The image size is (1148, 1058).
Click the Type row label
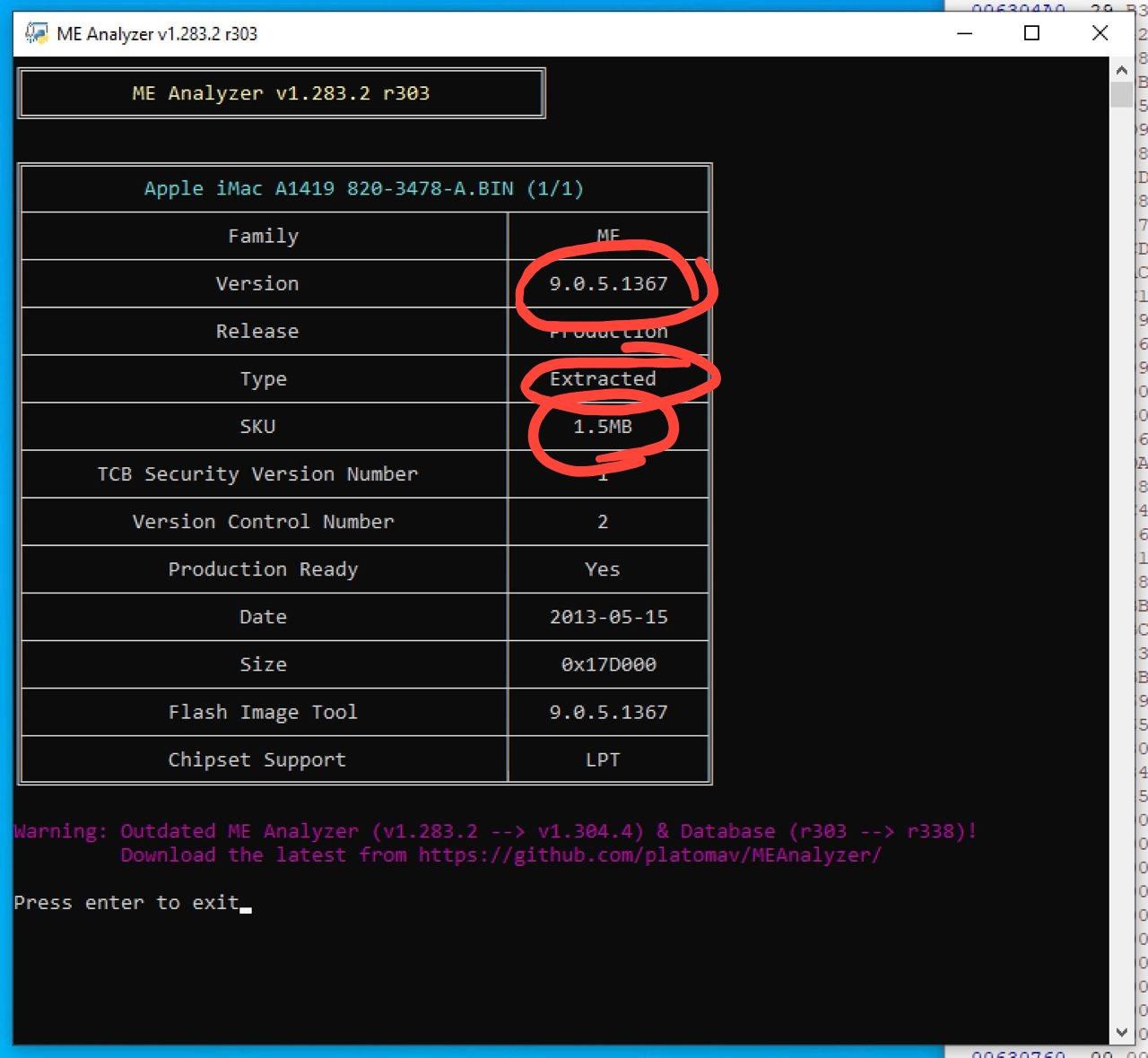pos(263,379)
